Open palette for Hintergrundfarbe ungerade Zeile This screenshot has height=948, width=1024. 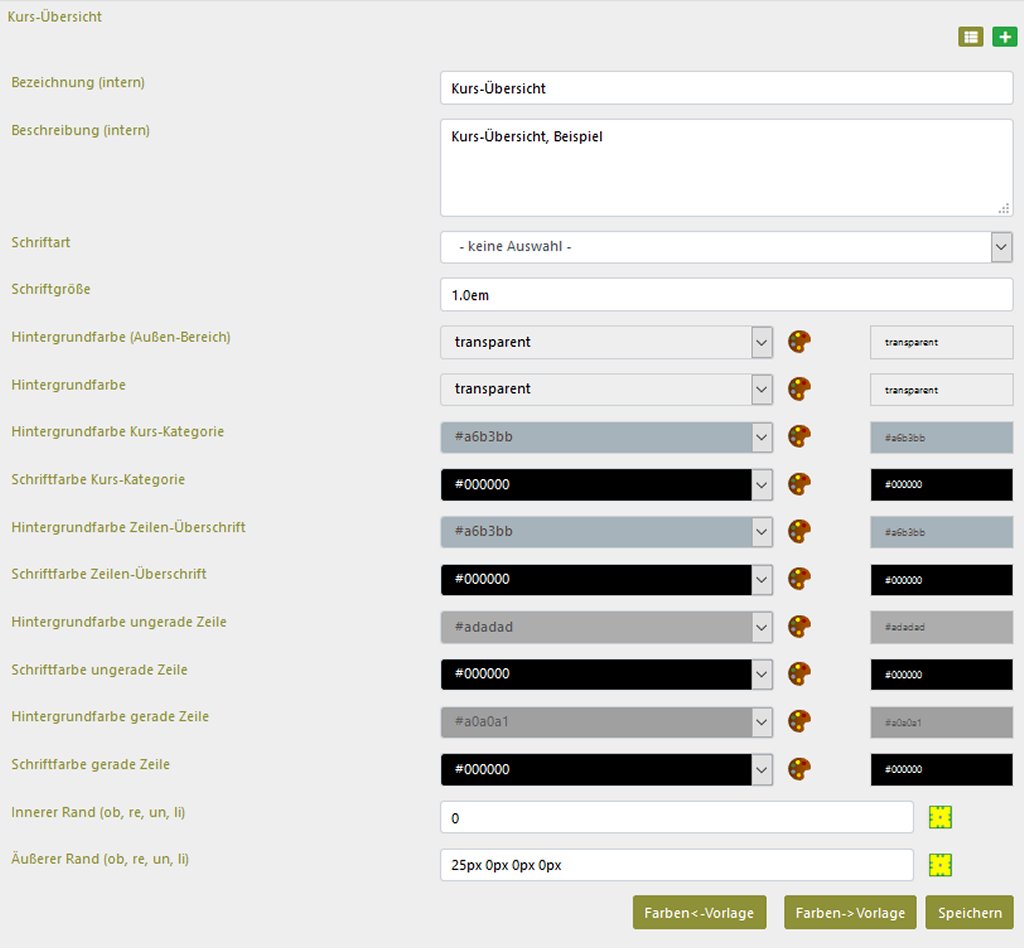point(799,627)
